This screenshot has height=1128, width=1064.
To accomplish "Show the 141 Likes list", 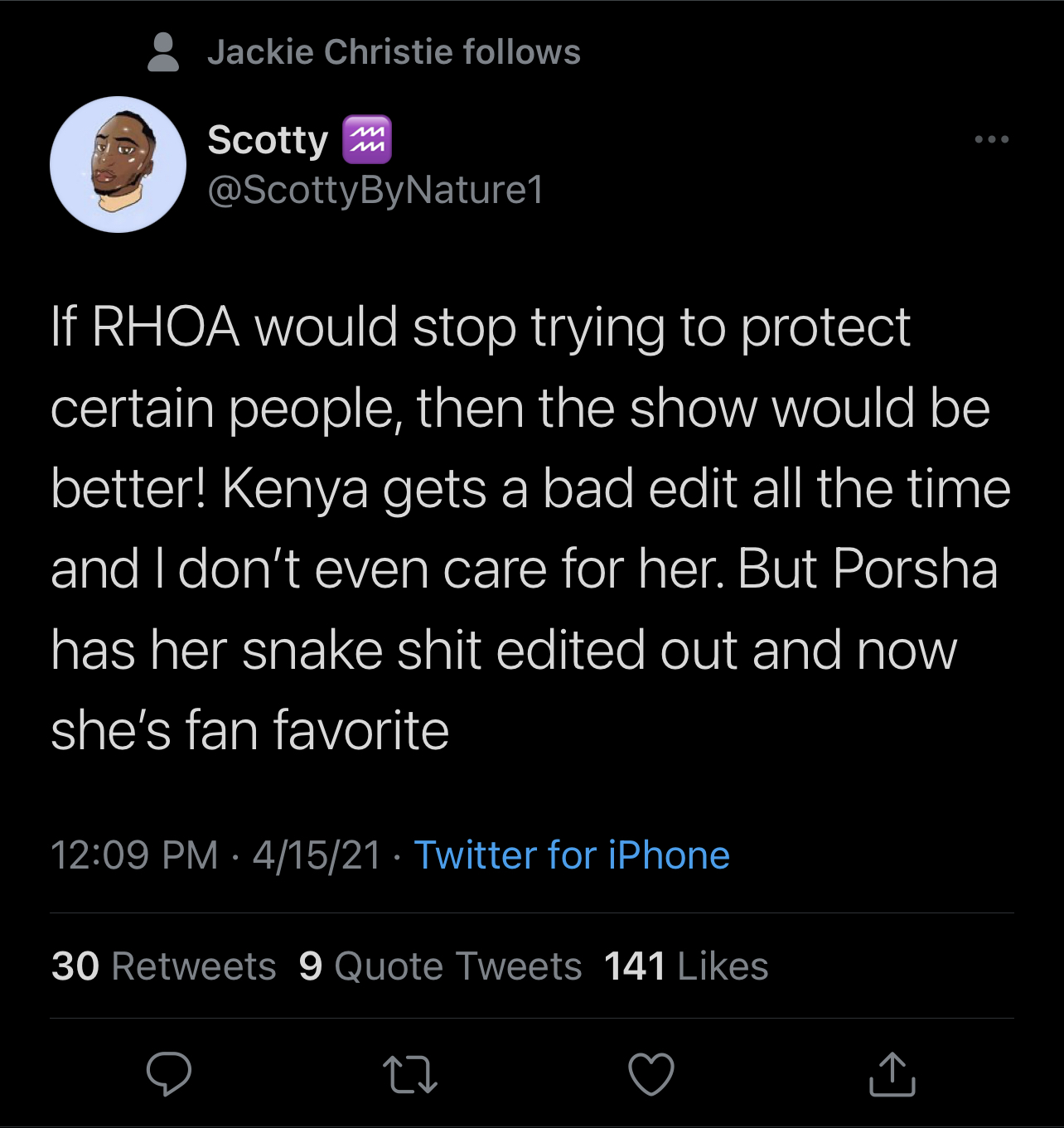I will tap(686, 966).
